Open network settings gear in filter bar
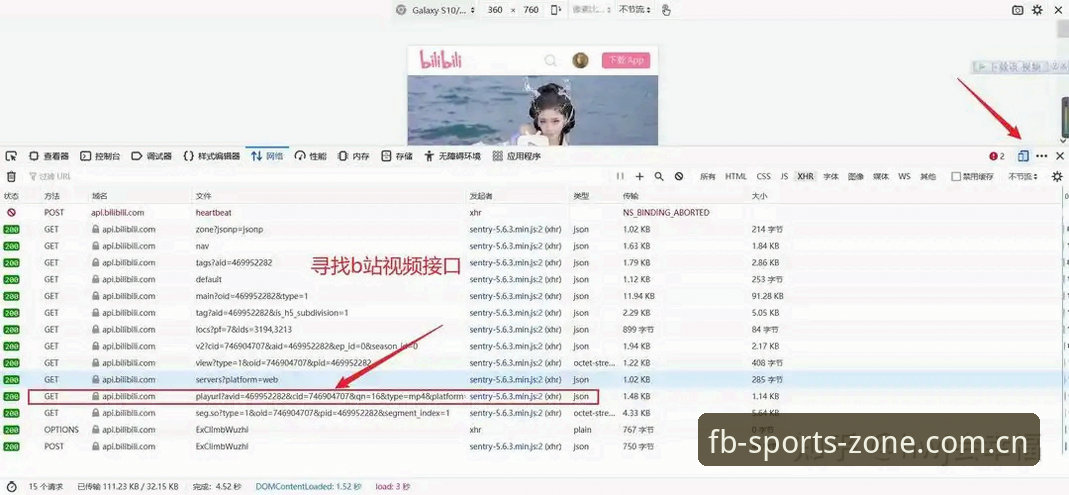 tap(1057, 177)
